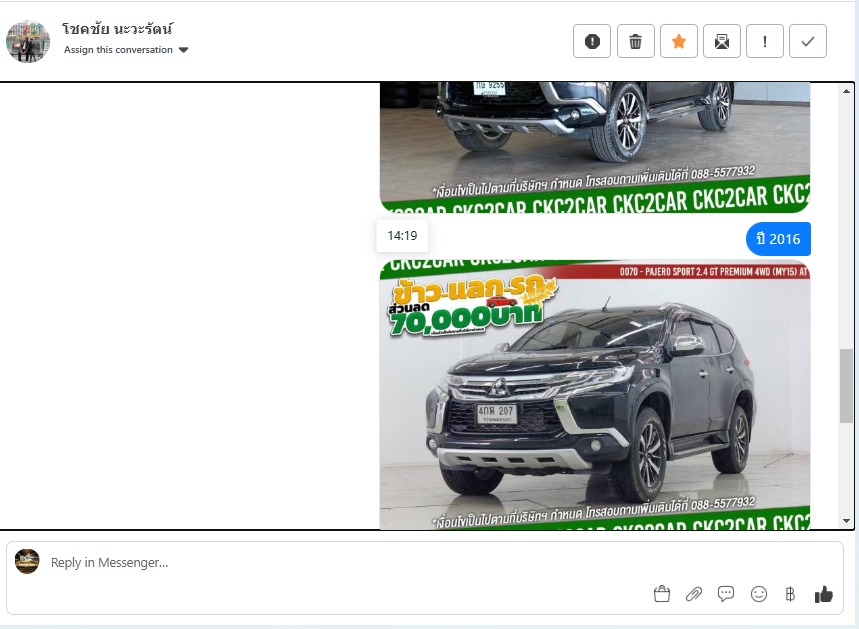The height and width of the screenshot is (629, 859).
Task: Select the ปี 2016 message bubble
Action: [778, 239]
